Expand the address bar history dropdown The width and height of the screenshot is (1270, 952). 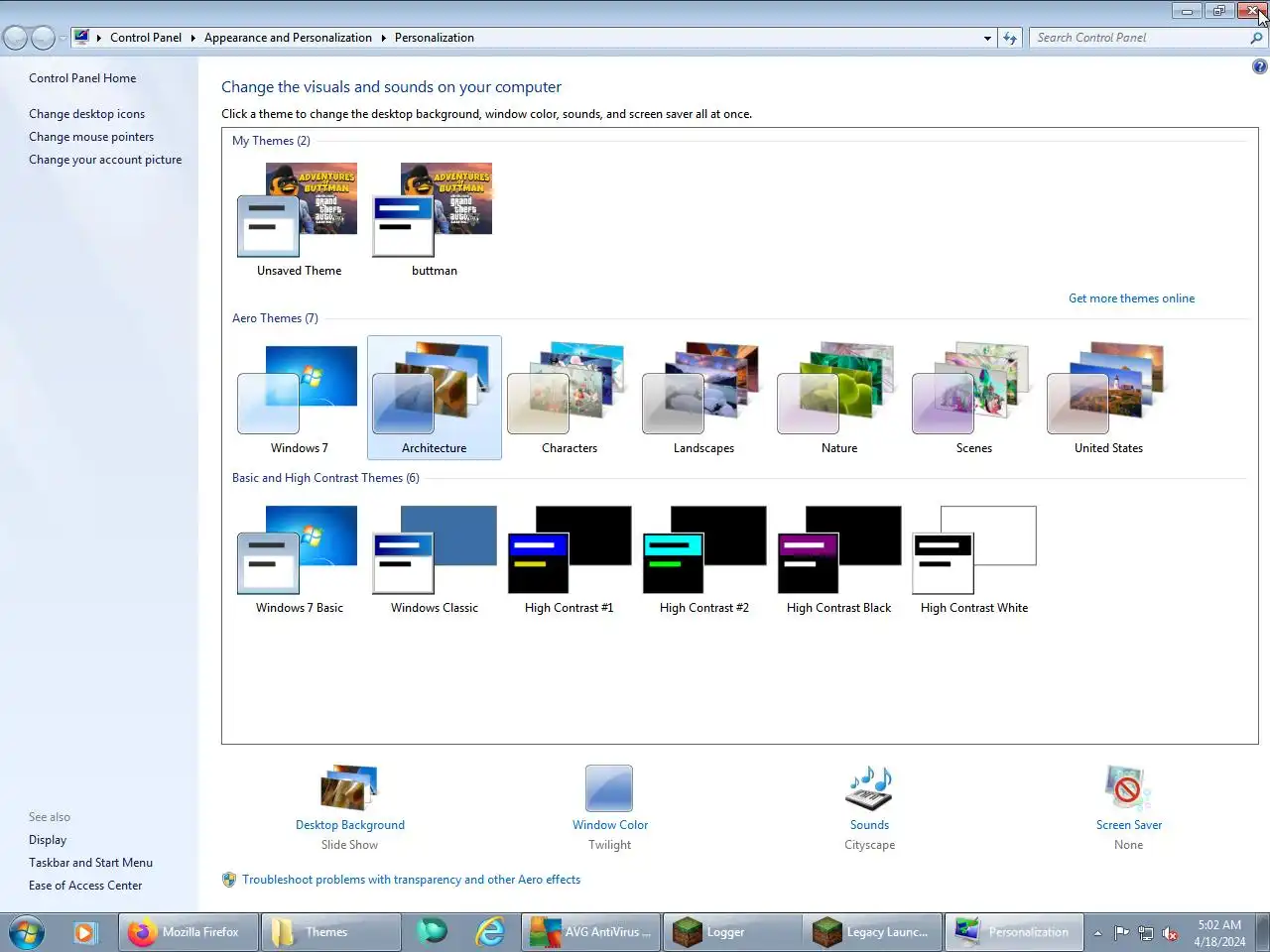coord(987,38)
